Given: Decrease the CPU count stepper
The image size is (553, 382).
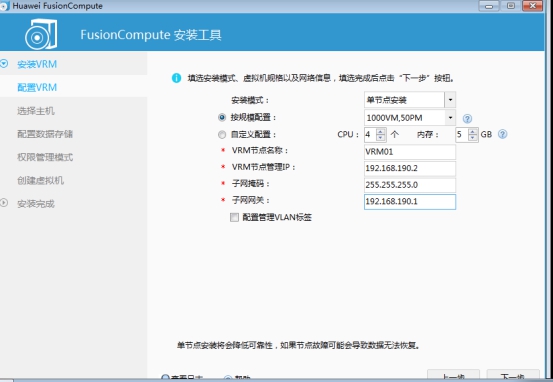Looking at the screenshot, I should point(380,138).
